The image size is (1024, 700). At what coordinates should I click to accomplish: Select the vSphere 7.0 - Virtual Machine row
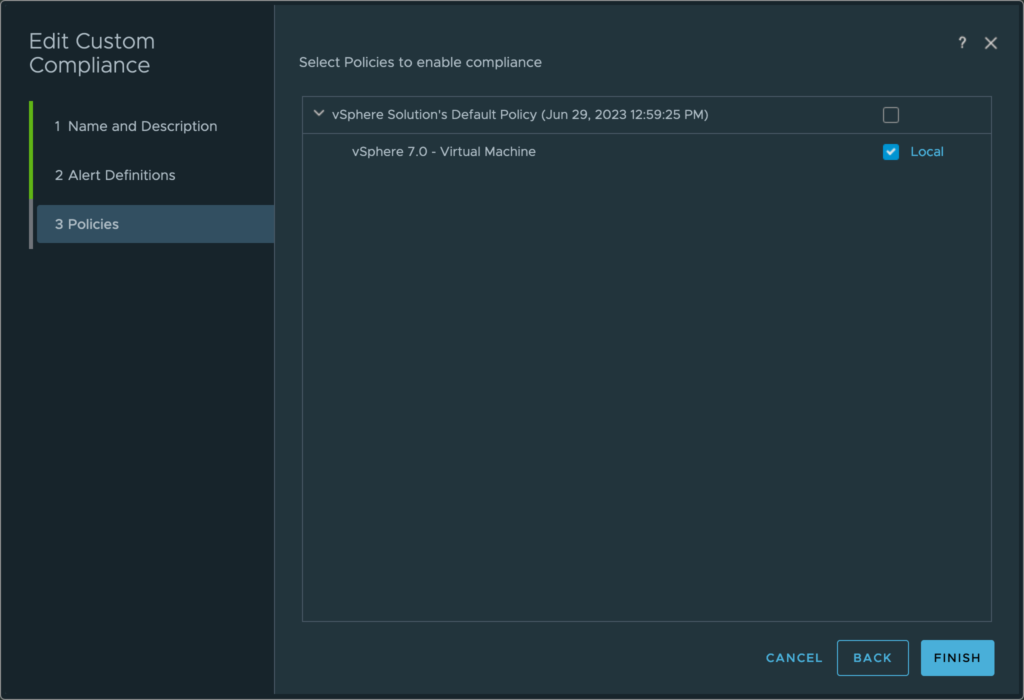point(444,152)
